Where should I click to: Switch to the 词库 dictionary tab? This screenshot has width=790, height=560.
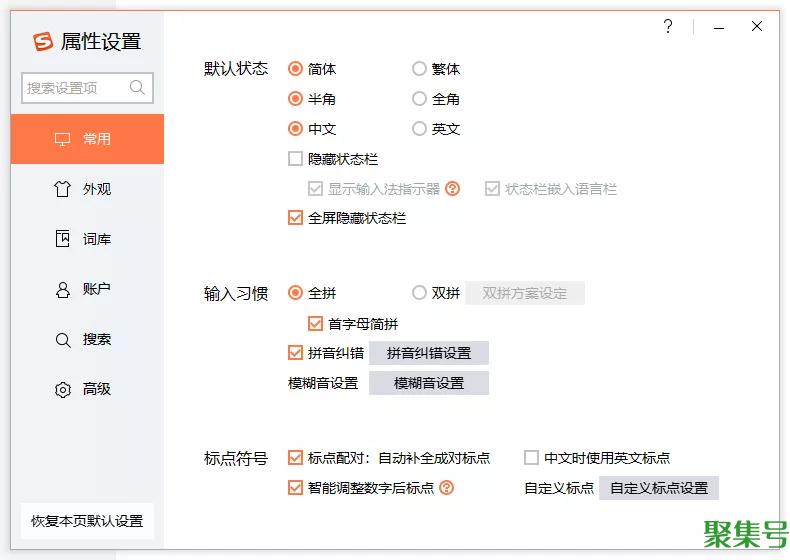click(x=87, y=239)
